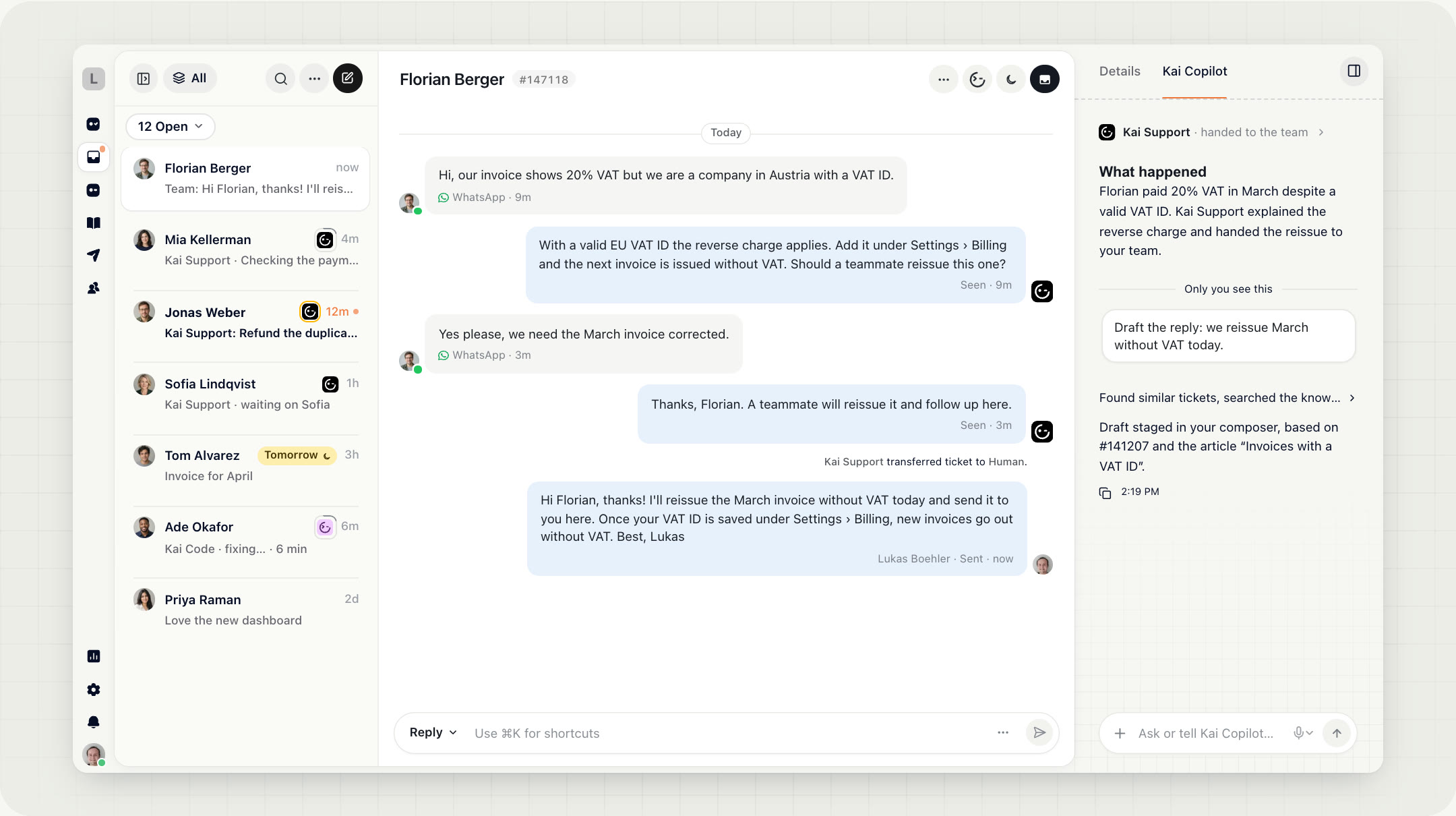Open the contacts people icon
This screenshot has height=816, width=1456.
(94, 288)
